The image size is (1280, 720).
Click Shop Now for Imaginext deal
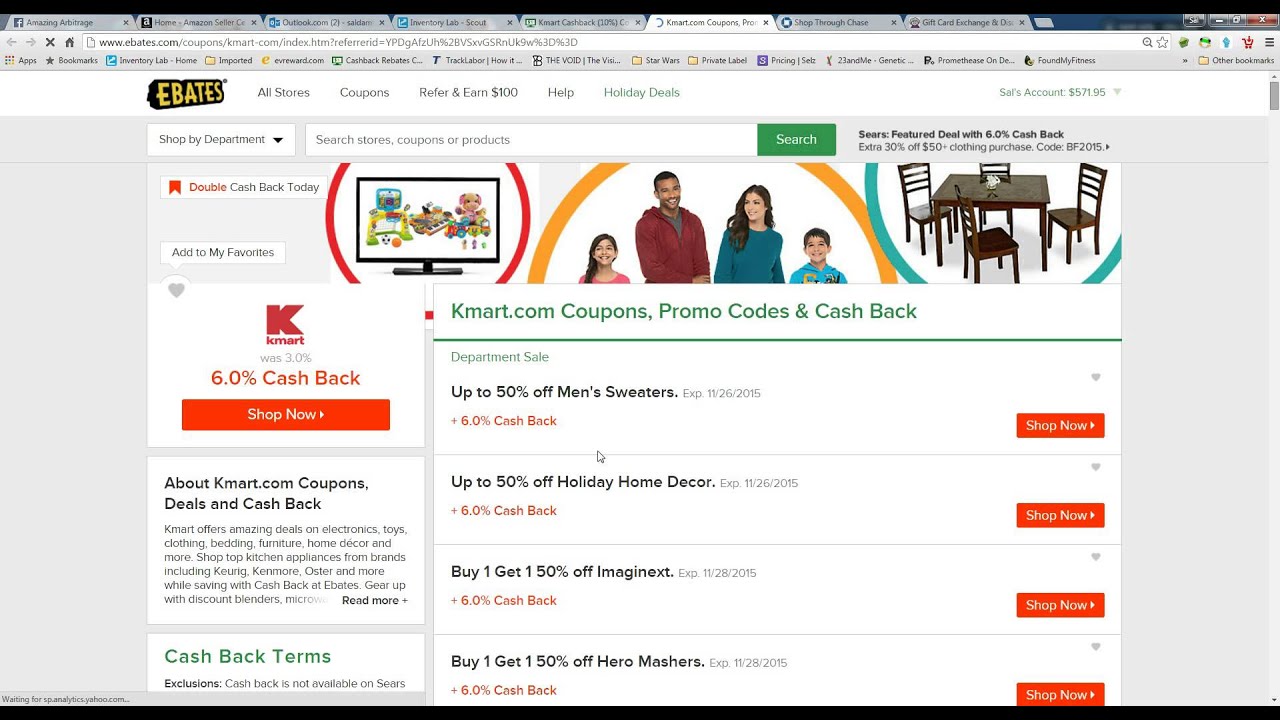point(1060,605)
